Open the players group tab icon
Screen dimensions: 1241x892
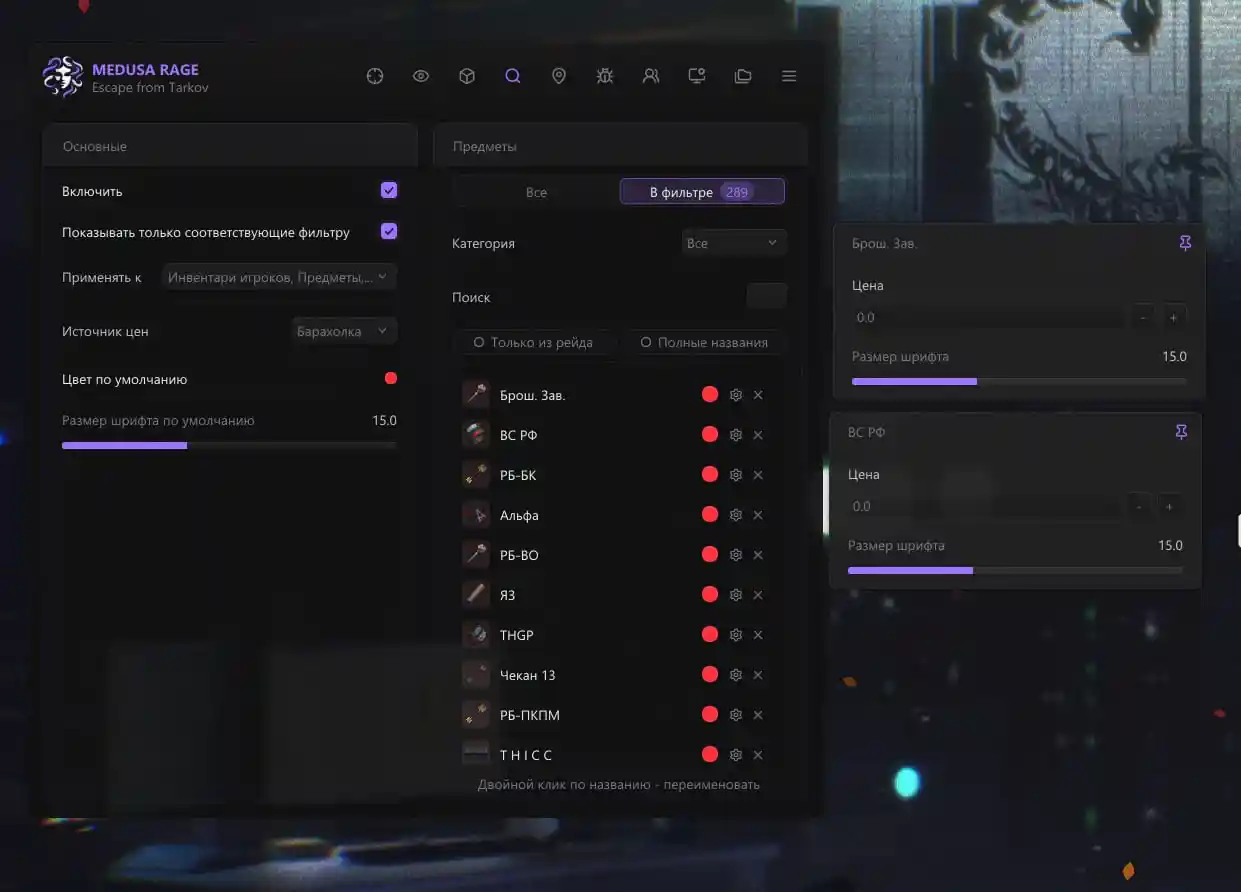(651, 76)
